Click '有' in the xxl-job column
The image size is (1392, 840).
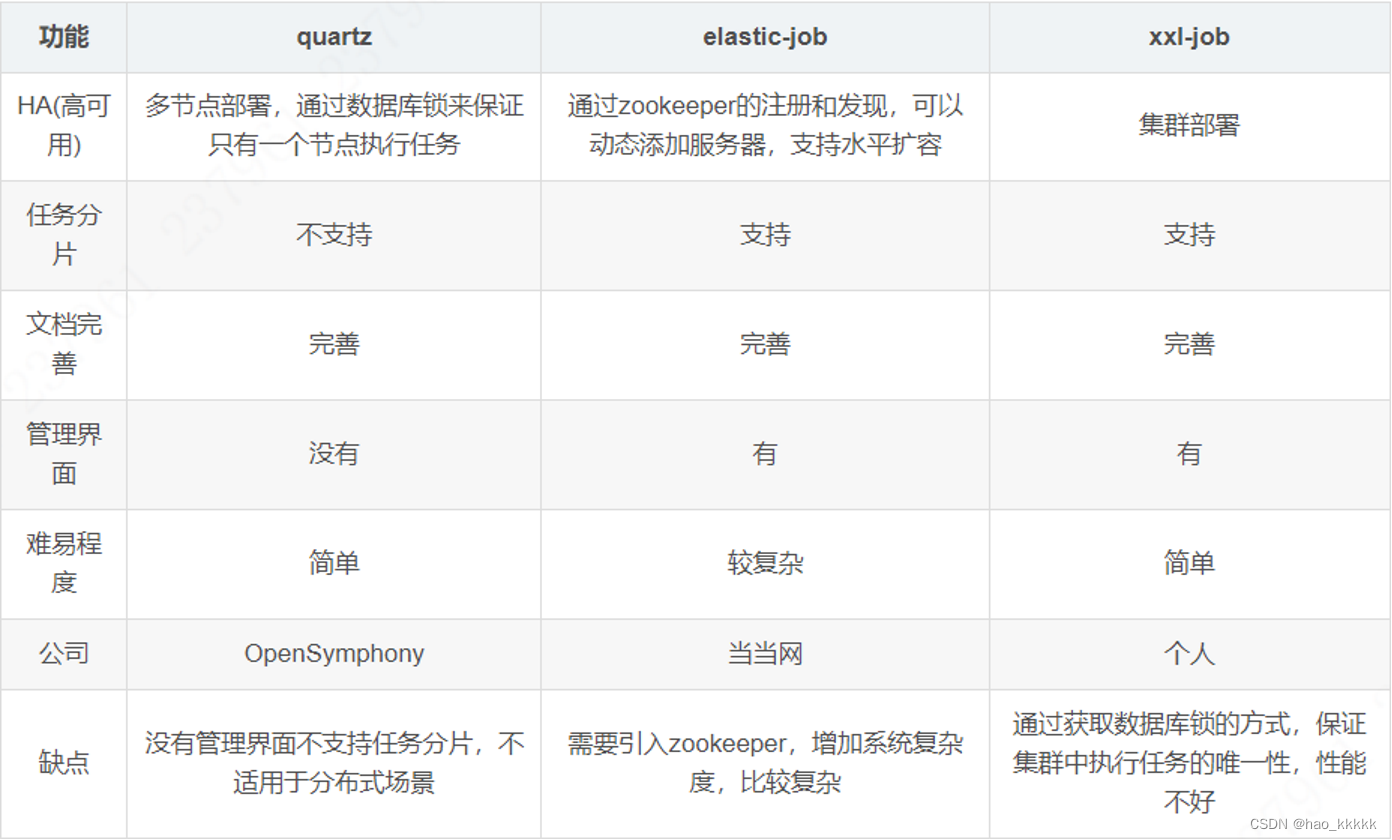(1189, 454)
